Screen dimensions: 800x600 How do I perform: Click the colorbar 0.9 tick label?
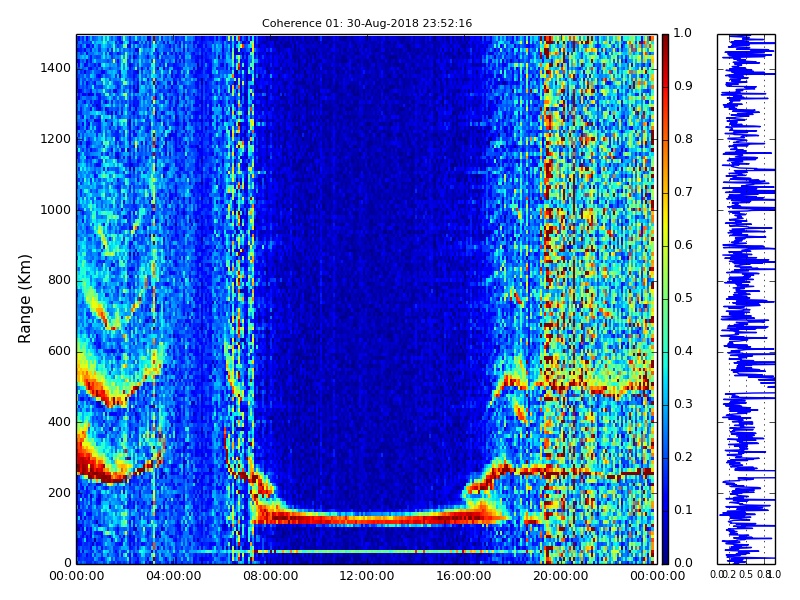pos(683,86)
